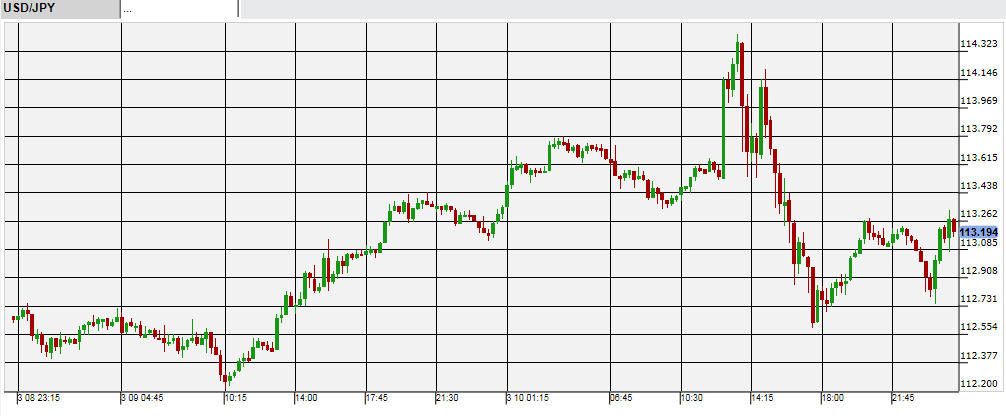Click the 112.554 price axis label
1006x416 pixels.
978,327
